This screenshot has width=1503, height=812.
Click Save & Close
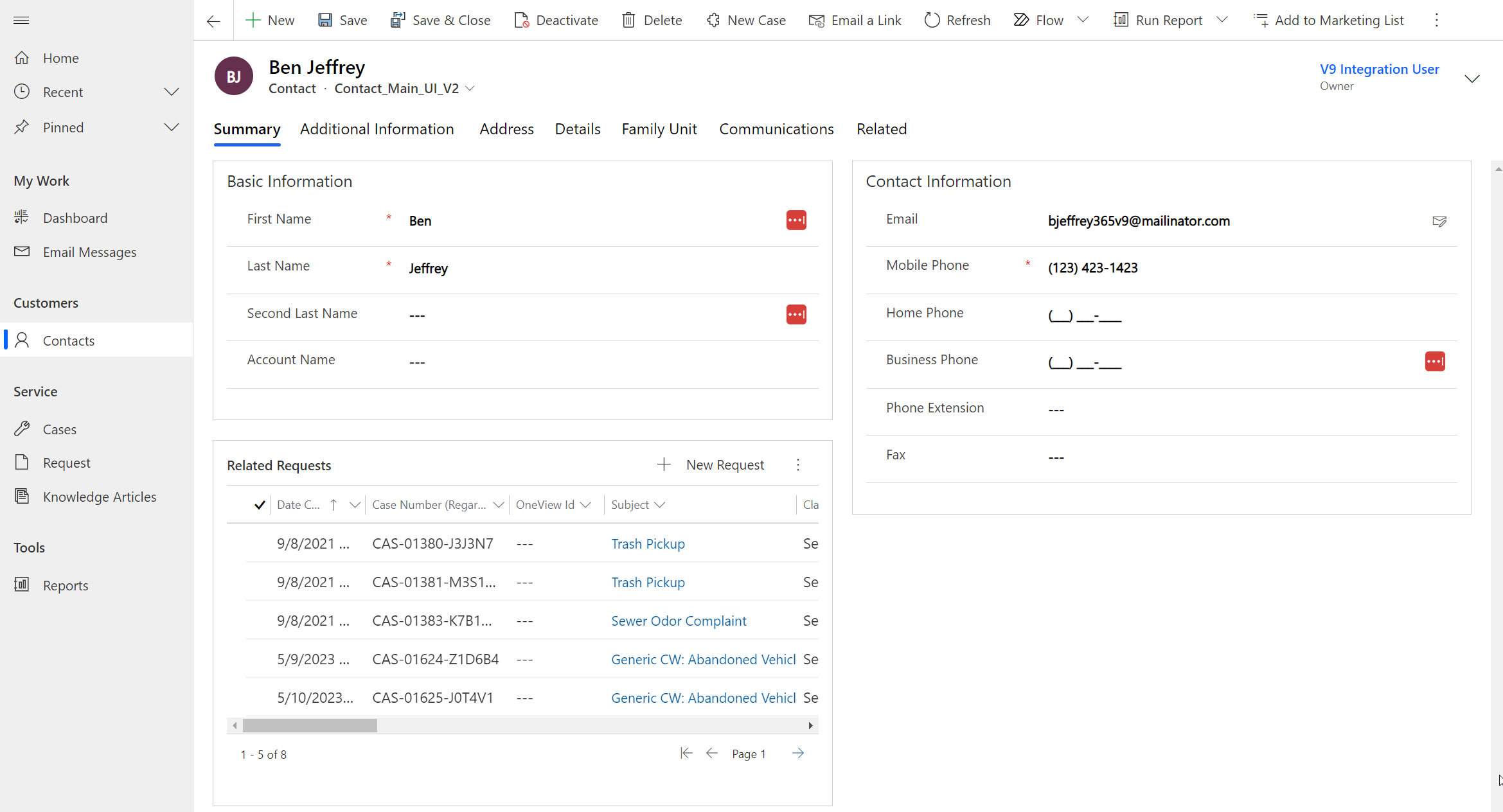[x=440, y=20]
